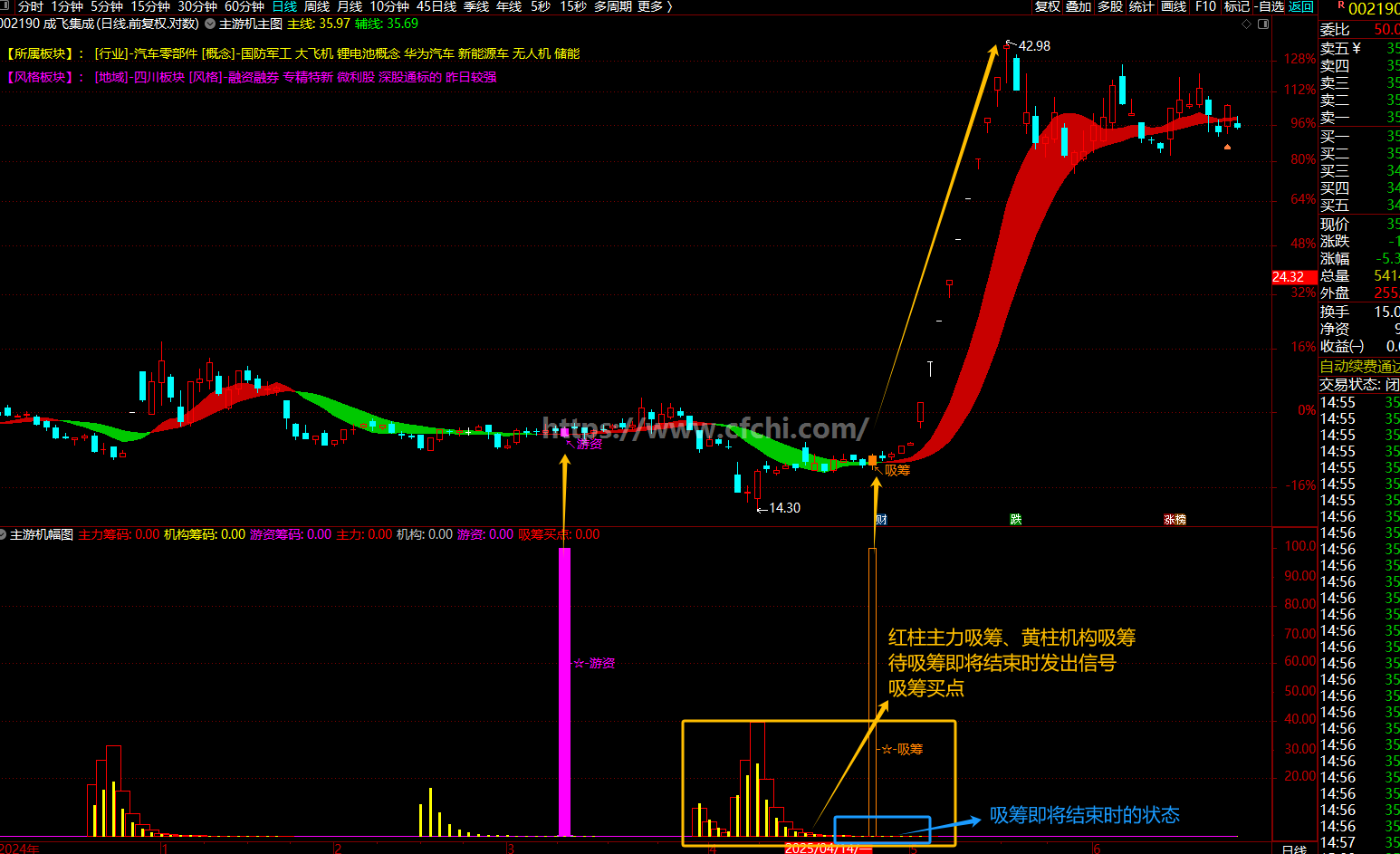Click the R margin trading indicator
This screenshot has height=854, width=1400.
point(1341,5)
